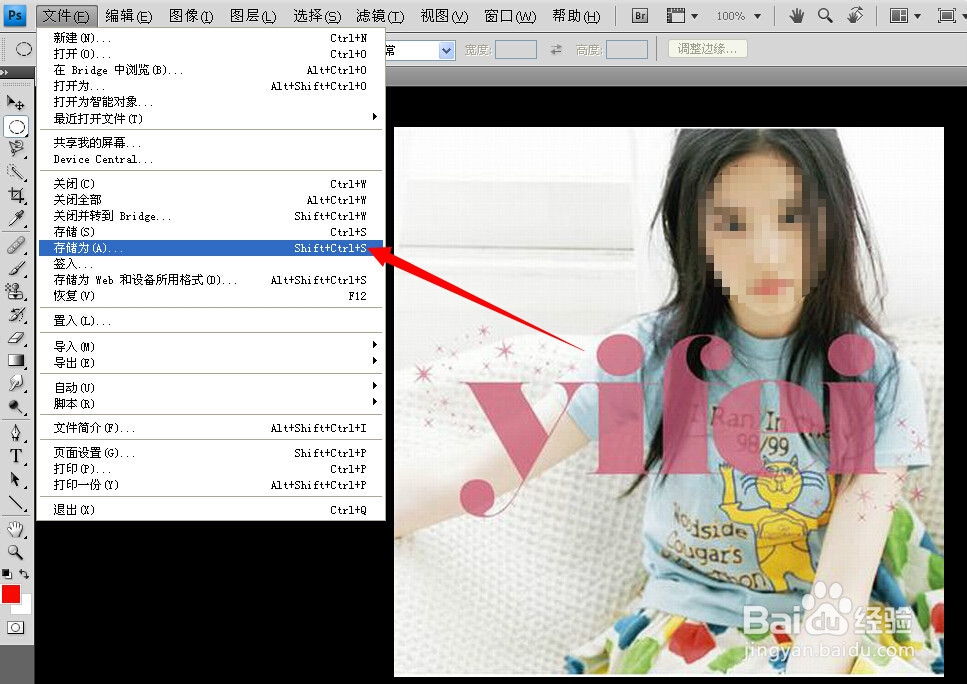Viewport: 967px width, 684px height.
Task: Launch Bridge from the Br button
Action: tap(640, 15)
